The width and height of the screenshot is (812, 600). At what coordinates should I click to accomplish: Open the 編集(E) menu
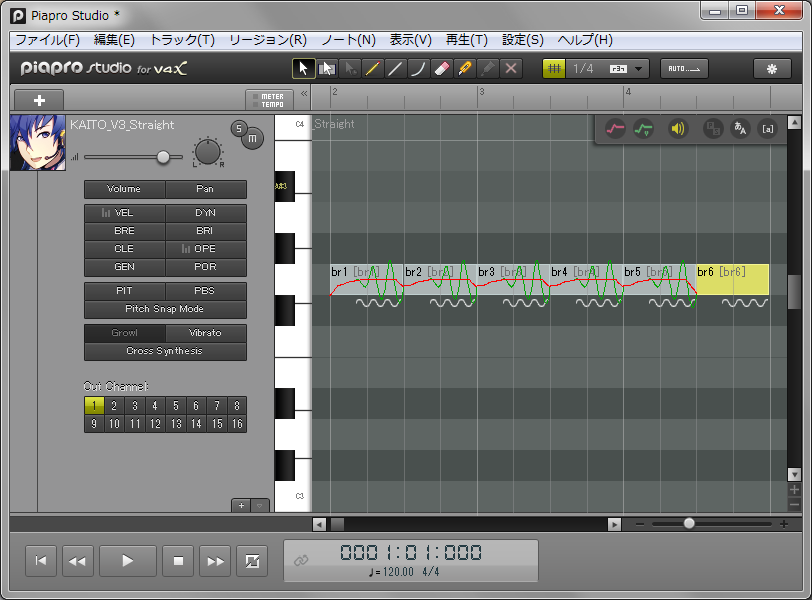click(x=114, y=40)
